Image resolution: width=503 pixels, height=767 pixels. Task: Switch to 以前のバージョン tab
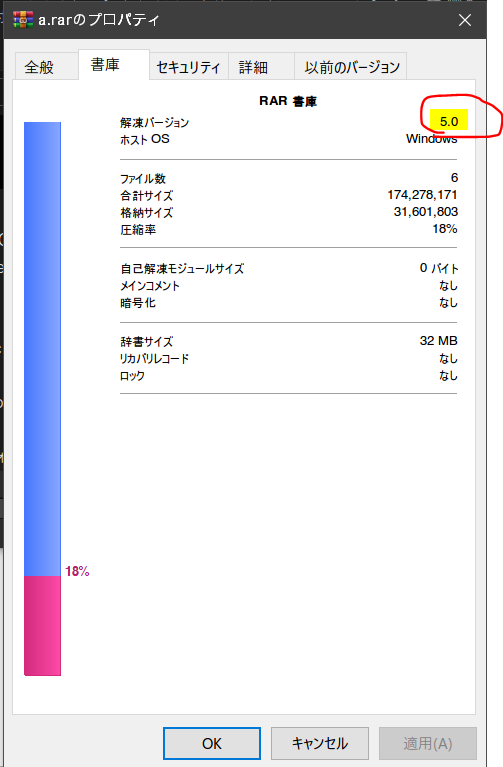(352, 67)
